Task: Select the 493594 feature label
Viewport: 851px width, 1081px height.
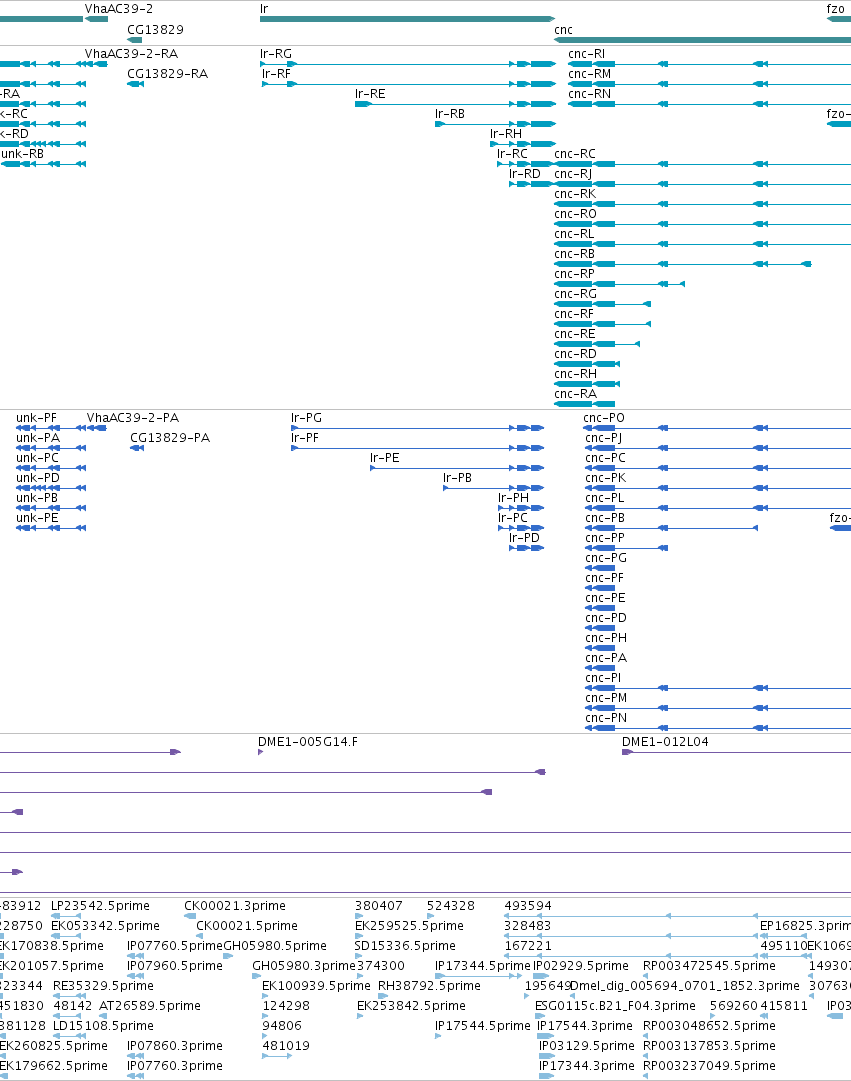Action: point(528,906)
